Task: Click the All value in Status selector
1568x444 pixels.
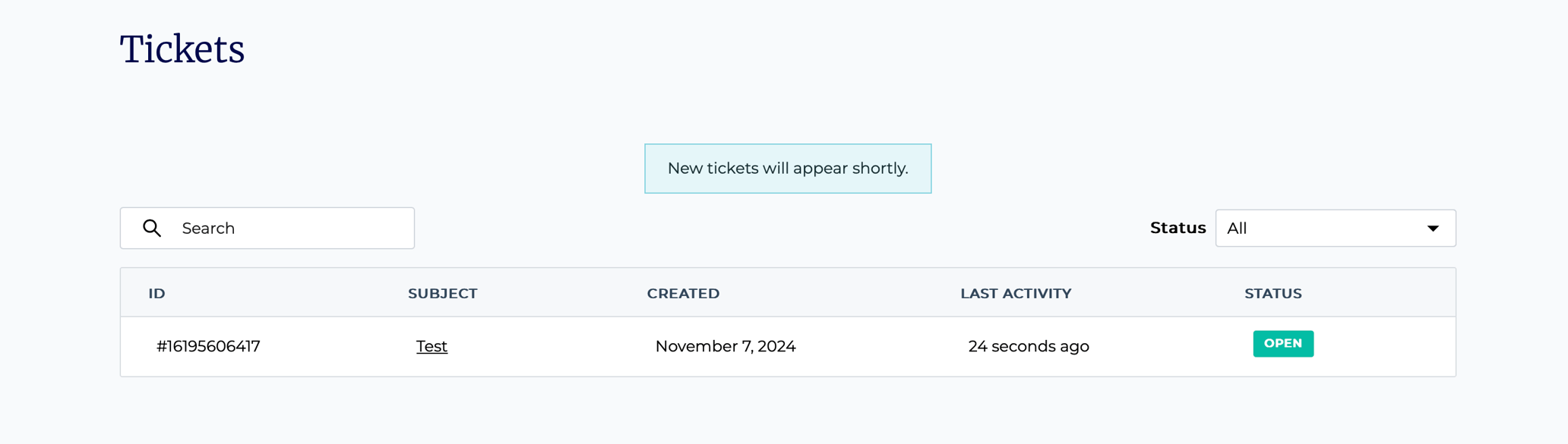Action: (x=1237, y=228)
